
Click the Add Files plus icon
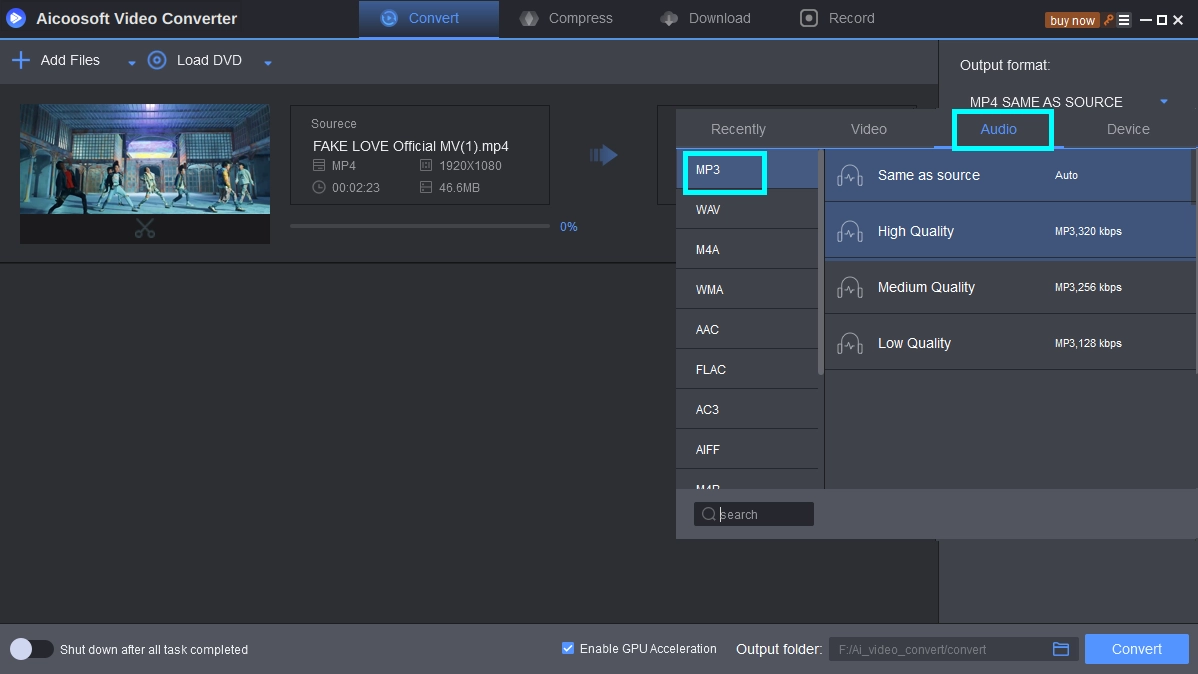pos(20,61)
